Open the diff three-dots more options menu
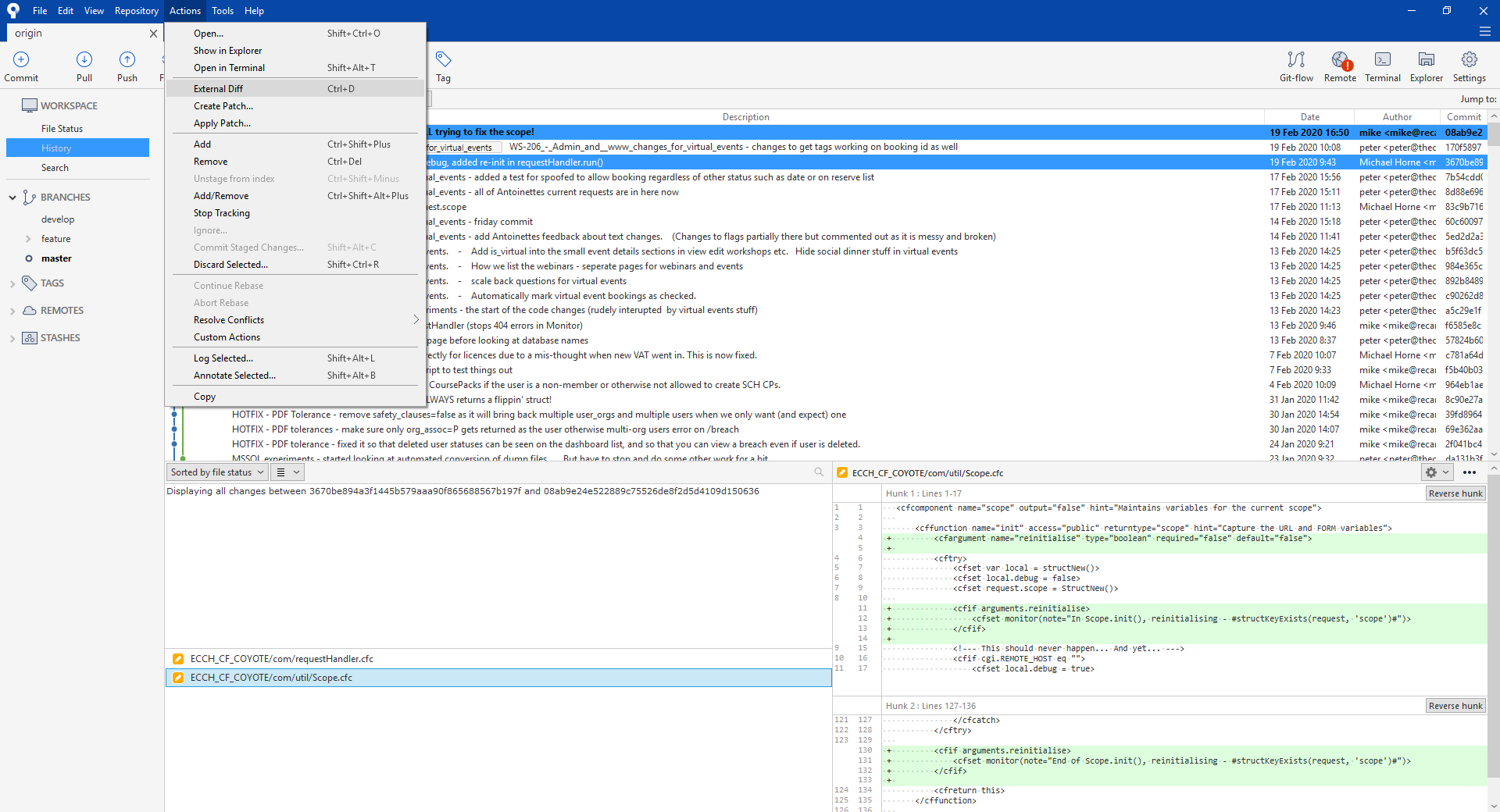 pyautogui.click(x=1470, y=472)
